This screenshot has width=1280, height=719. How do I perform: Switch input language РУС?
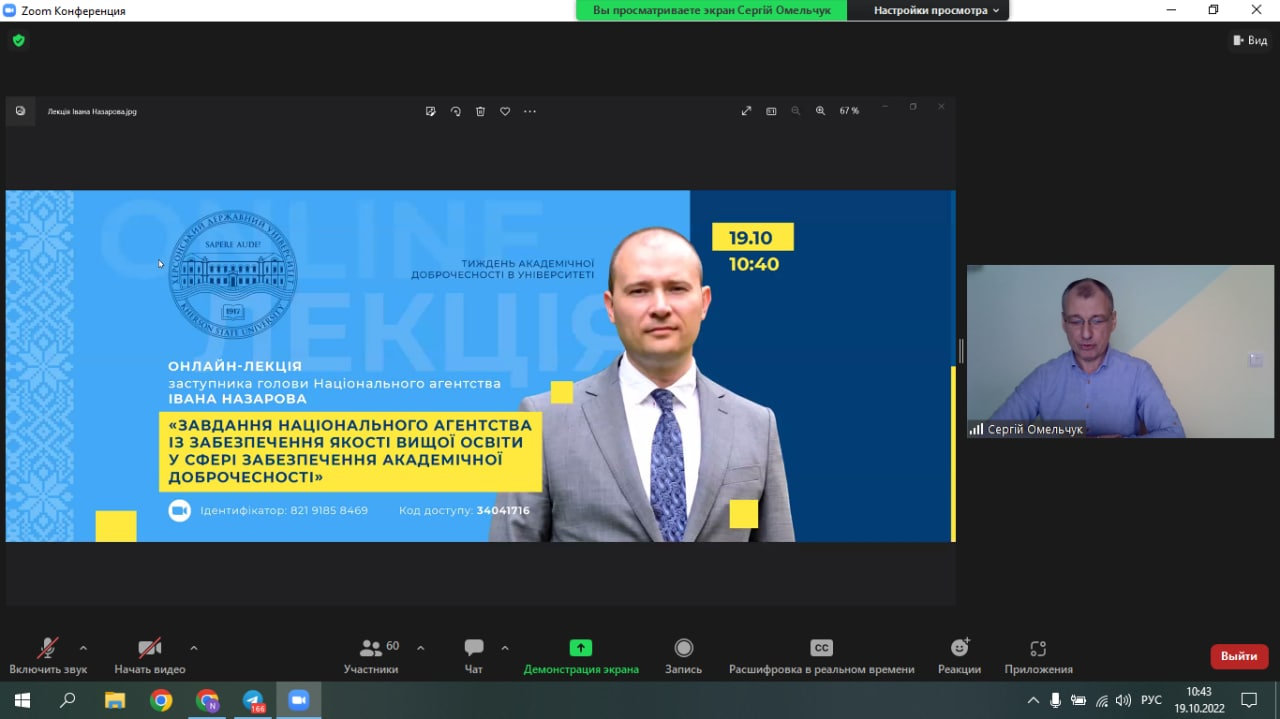[1152, 700]
